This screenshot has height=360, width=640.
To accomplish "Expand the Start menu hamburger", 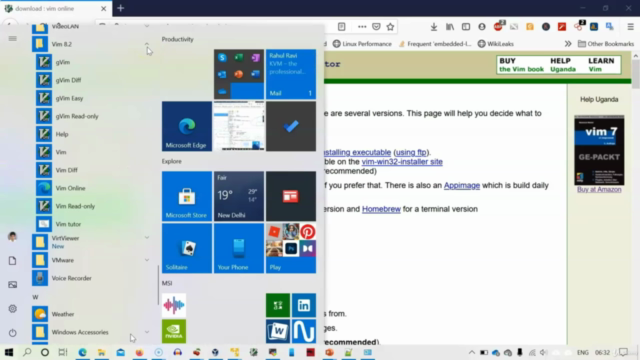I will point(13,38).
